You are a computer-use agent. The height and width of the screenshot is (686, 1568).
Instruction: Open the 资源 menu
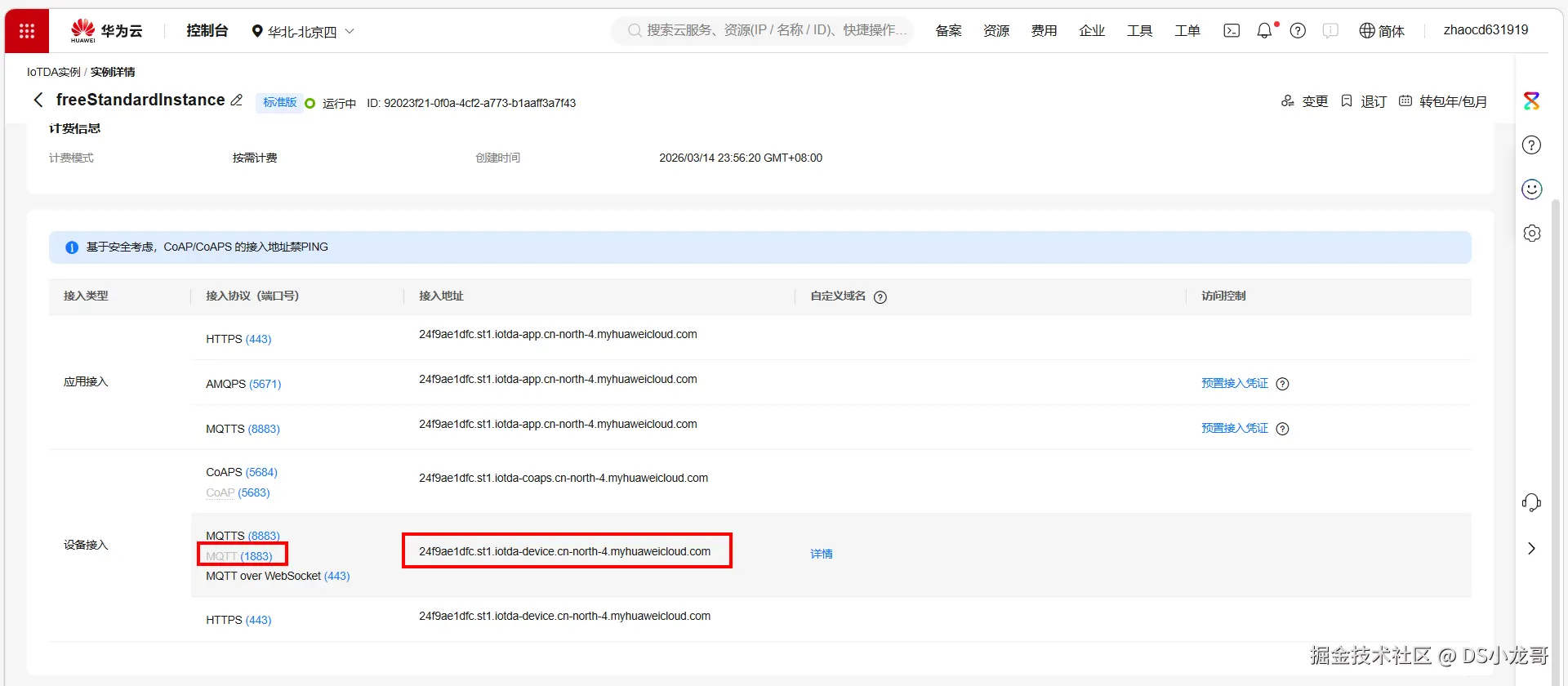(x=996, y=31)
